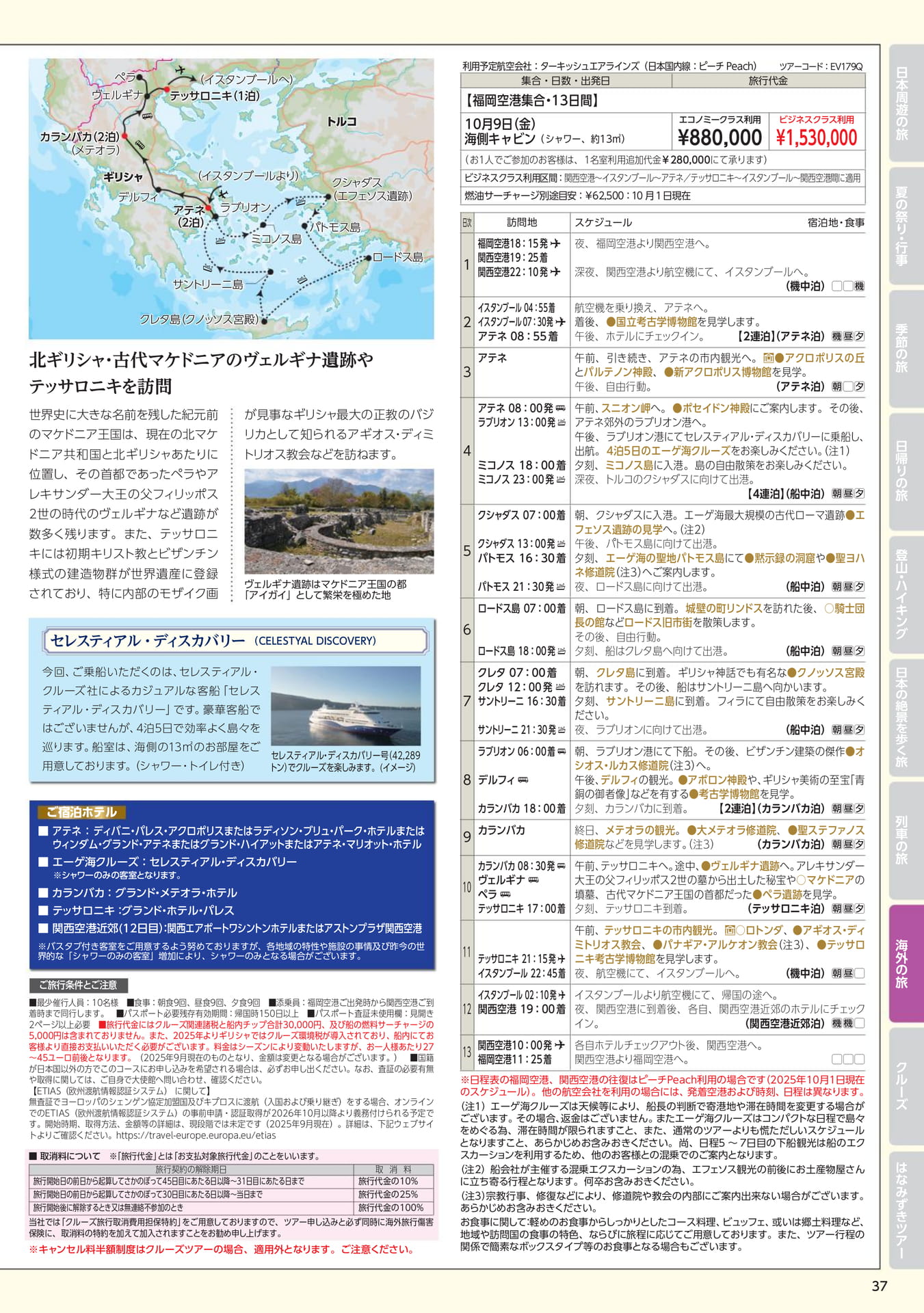Viewport: 924px width, 1313px height.
Task: Click the gold text 4泊5日のエーゲ海クルーズ
Action: click(x=668, y=451)
